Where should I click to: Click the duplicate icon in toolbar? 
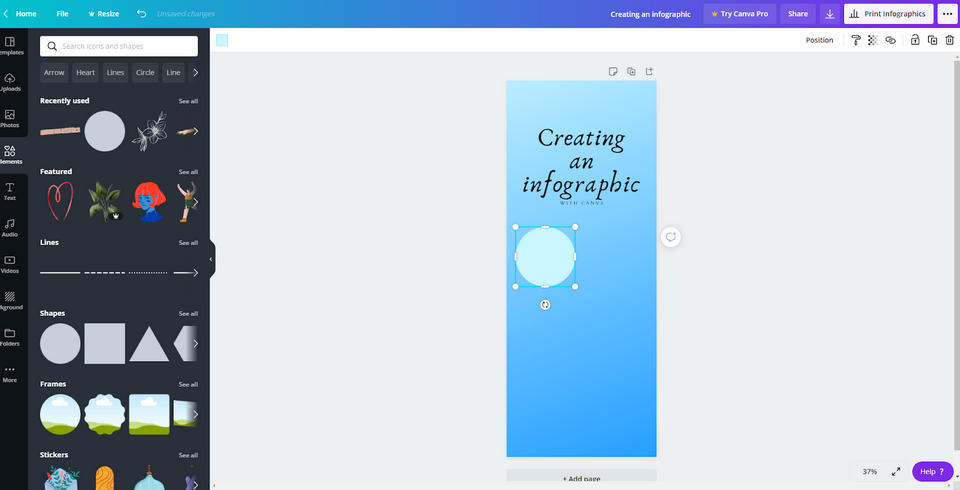(932, 40)
